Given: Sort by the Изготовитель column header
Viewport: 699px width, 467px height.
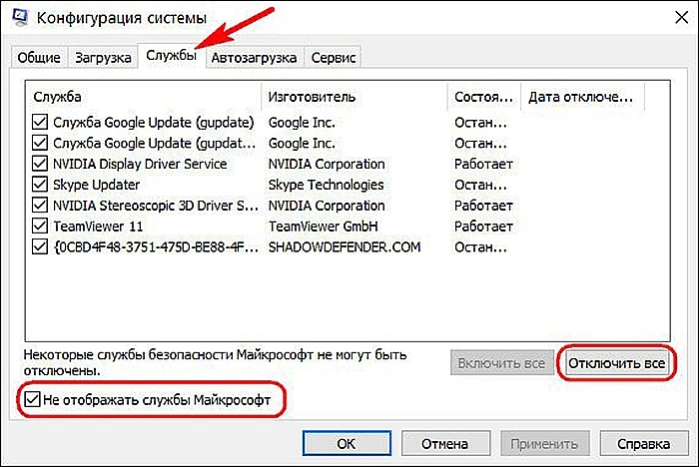Looking at the screenshot, I should [354, 97].
